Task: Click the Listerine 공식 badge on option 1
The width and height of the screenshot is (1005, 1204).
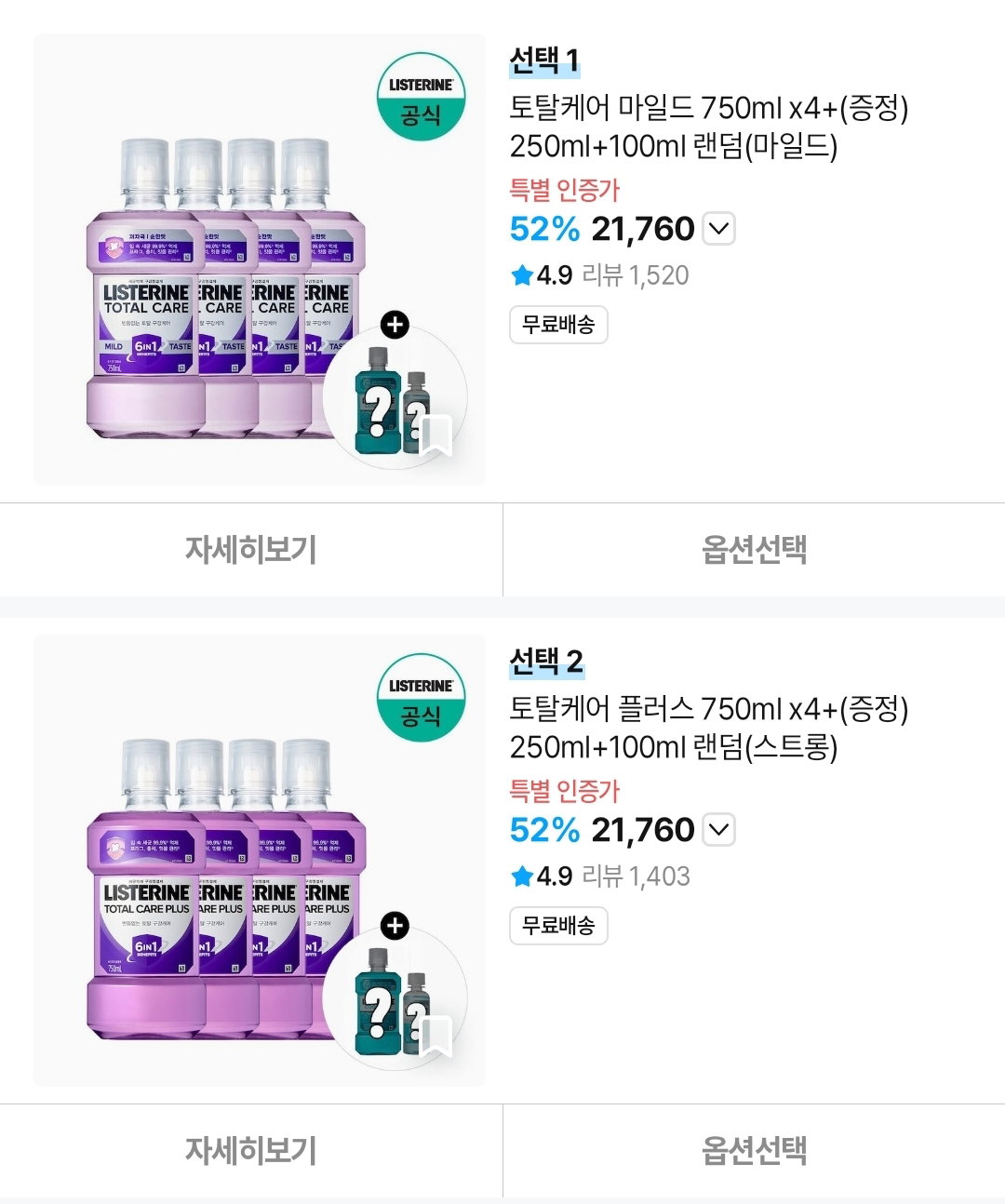Action: tap(421, 98)
